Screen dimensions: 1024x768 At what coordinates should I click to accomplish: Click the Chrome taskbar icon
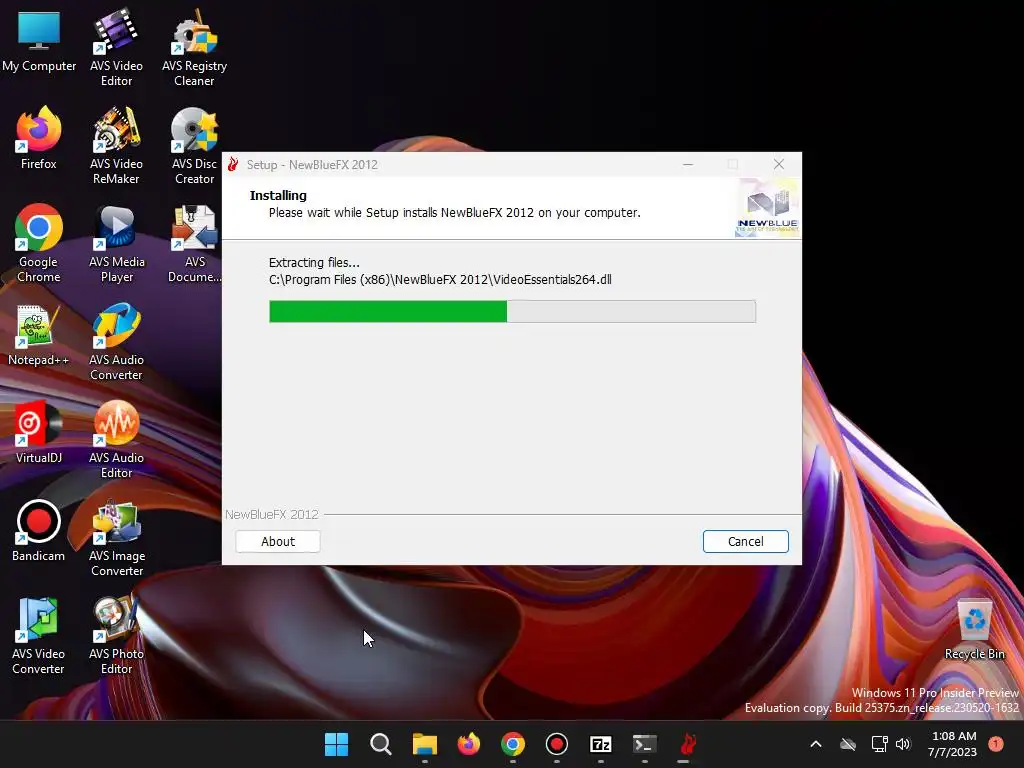coord(513,744)
